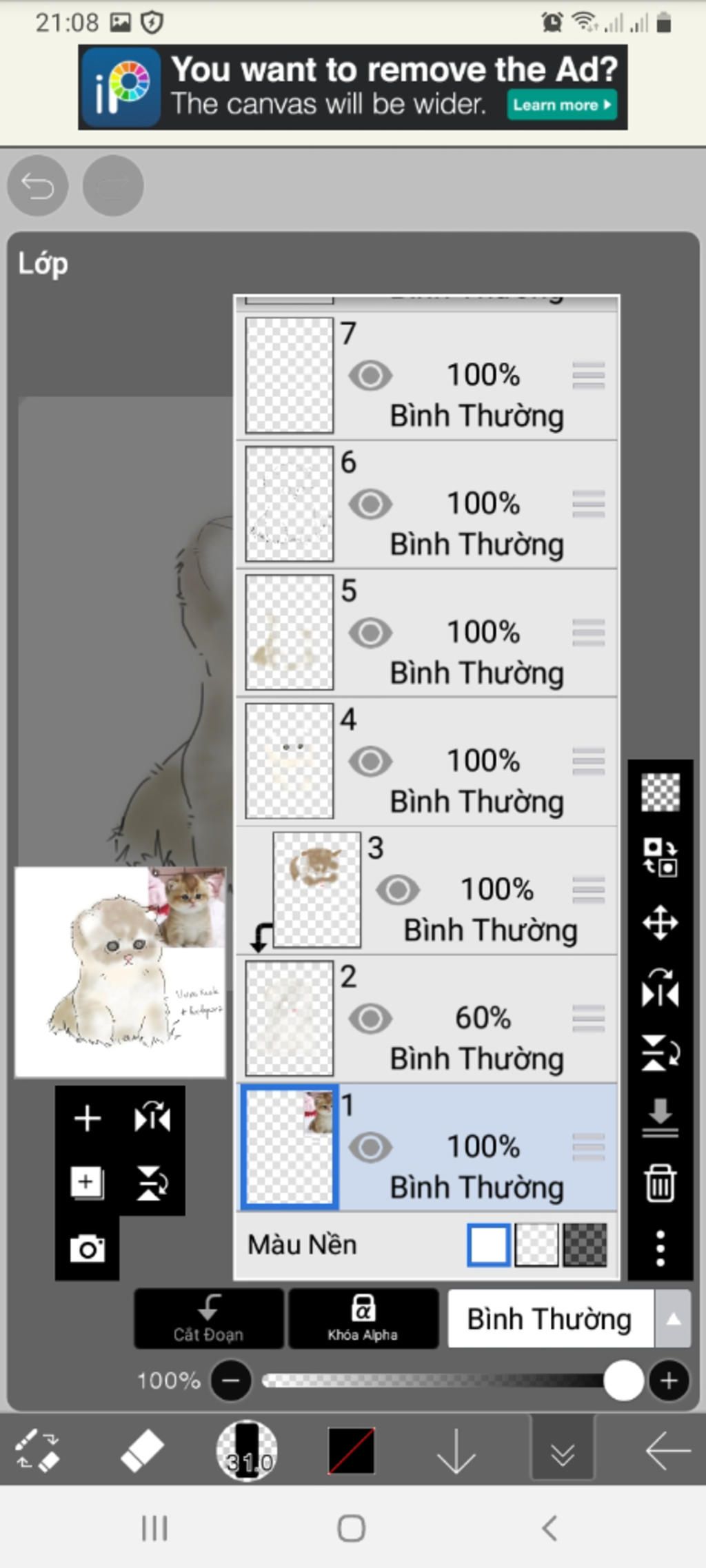Screen dimensions: 706x1568
Task: Hide layer 7 using eye icon
Action: (370, 376)
